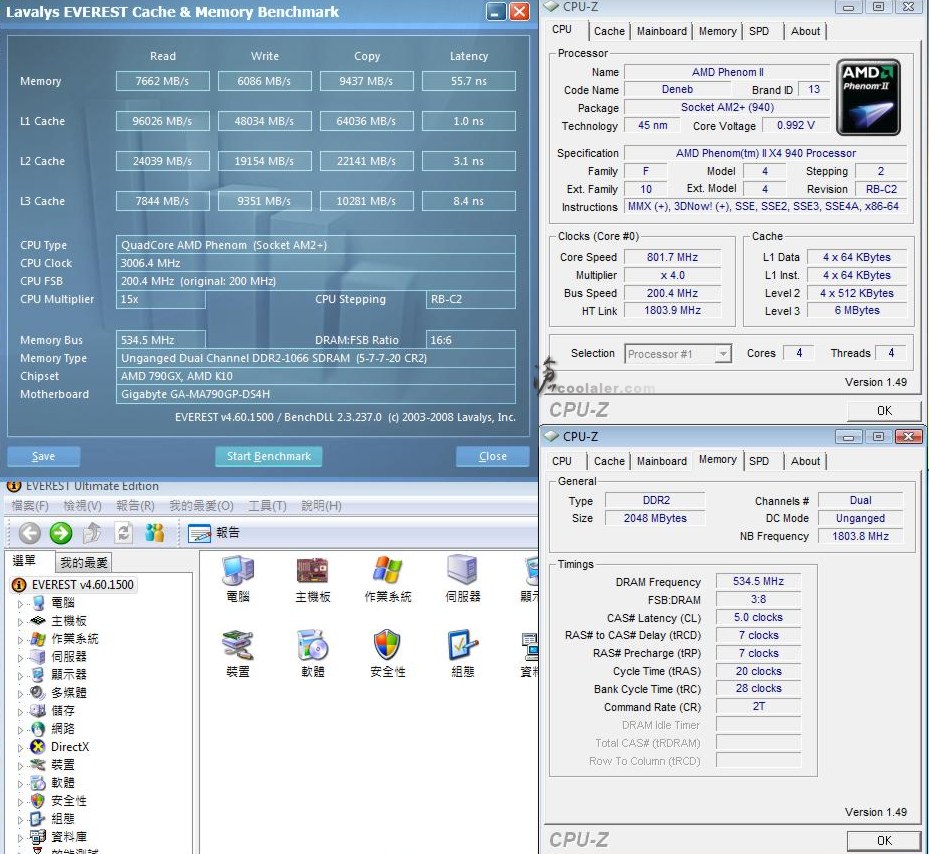This screenshot has height=854, width=929.
Task: Expand the 作業系統 tree branch
Action: pos(20,640)
